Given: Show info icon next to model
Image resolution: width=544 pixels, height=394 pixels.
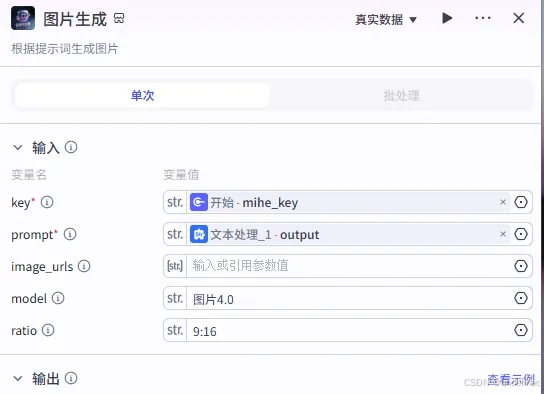Looking at the screenshot, I should 58,298.
